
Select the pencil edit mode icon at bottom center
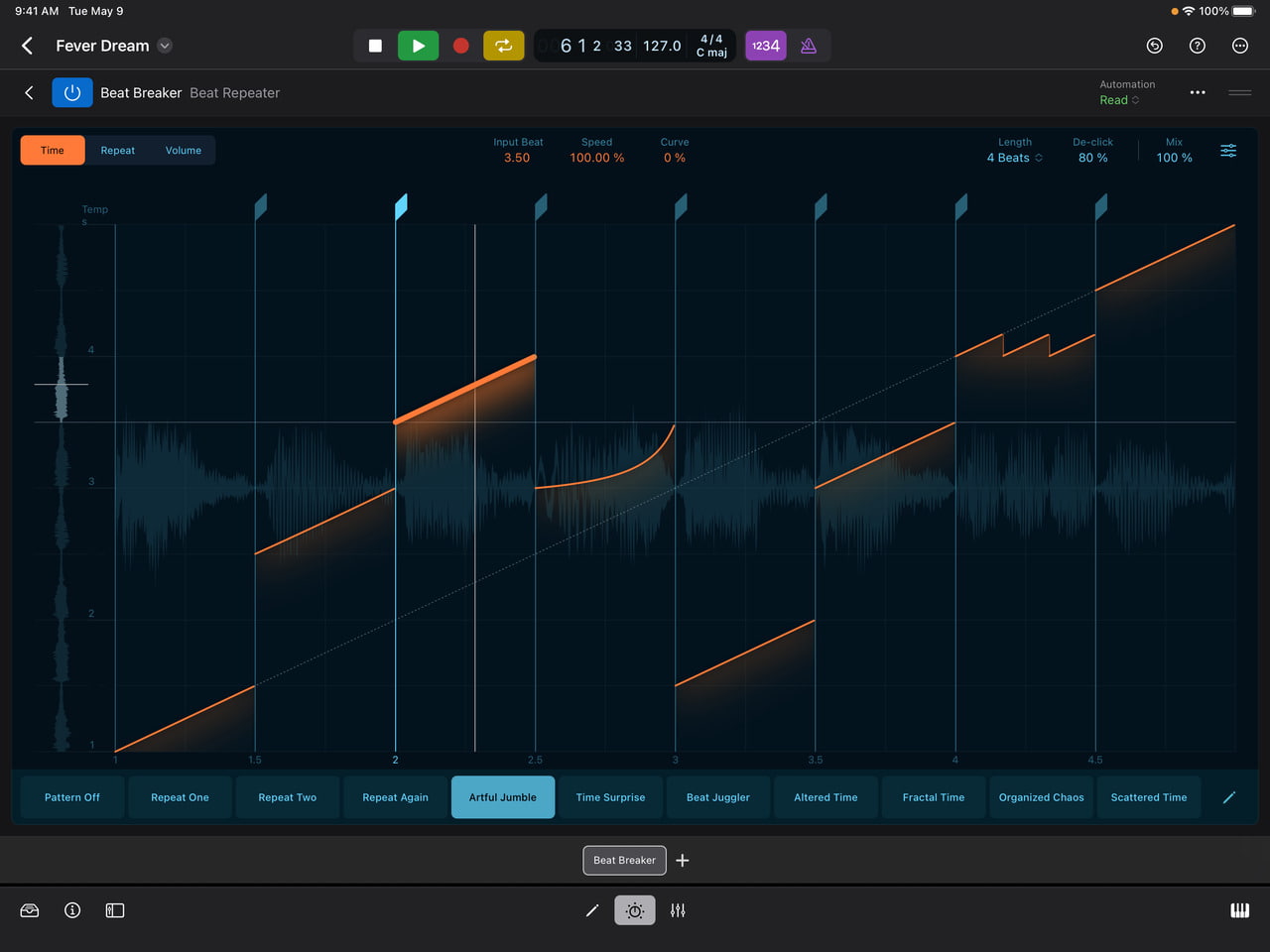[592, 910]
